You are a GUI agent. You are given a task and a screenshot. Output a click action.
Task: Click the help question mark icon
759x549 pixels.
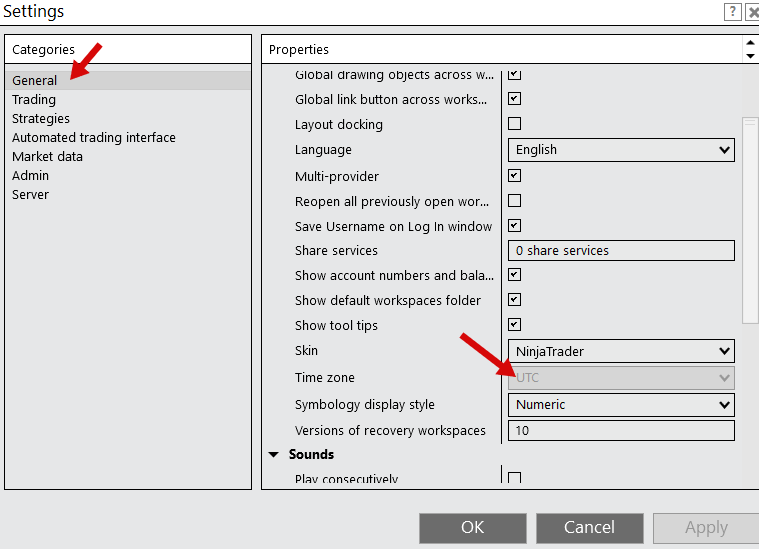pyautogui.click(x=732, y=12)
